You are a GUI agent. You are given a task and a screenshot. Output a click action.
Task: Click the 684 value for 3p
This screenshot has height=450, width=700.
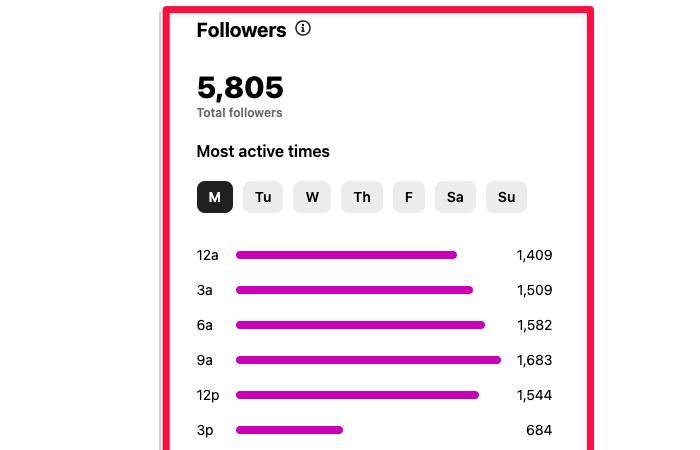539,430
